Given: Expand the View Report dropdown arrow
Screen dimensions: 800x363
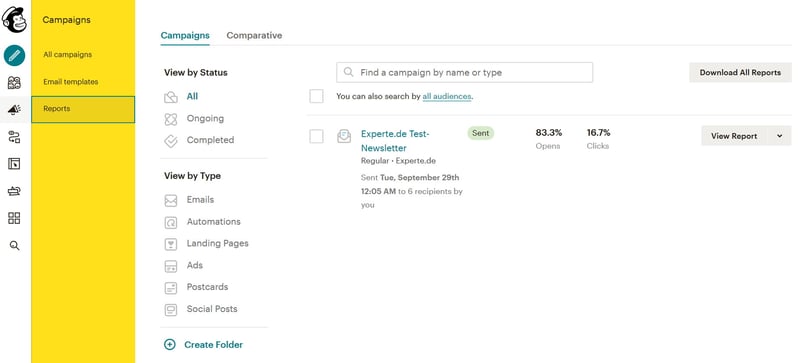Looking at the screenshot, I should 780,136.
